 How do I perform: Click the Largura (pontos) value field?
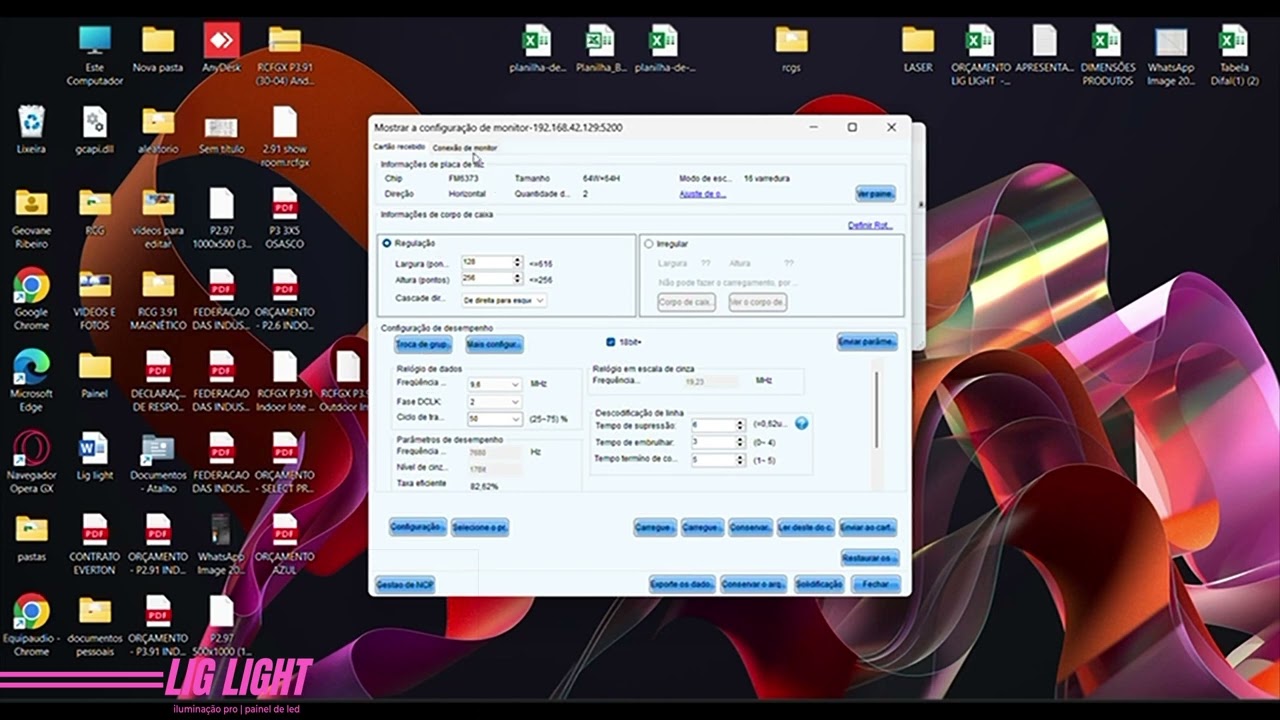pyautogui.click(x=487, y=263)
